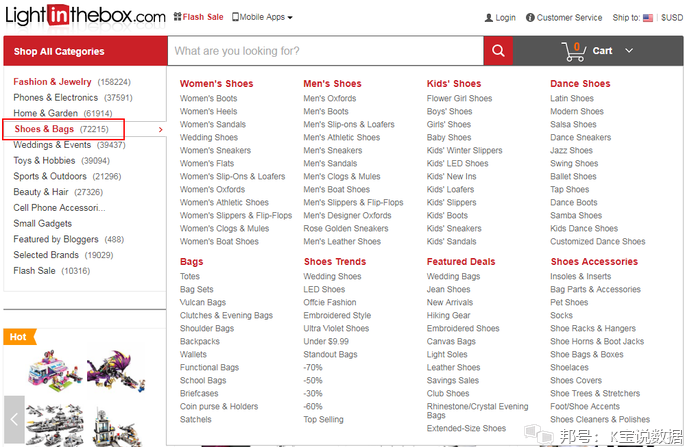Click the LightInTheBox.com logo

click(86, 16)
